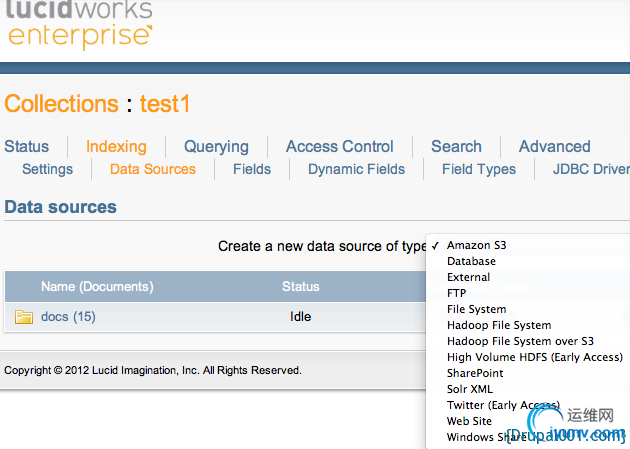Choose Twitter (Early Access) option

pyautogui.click(x=503, y=405)
